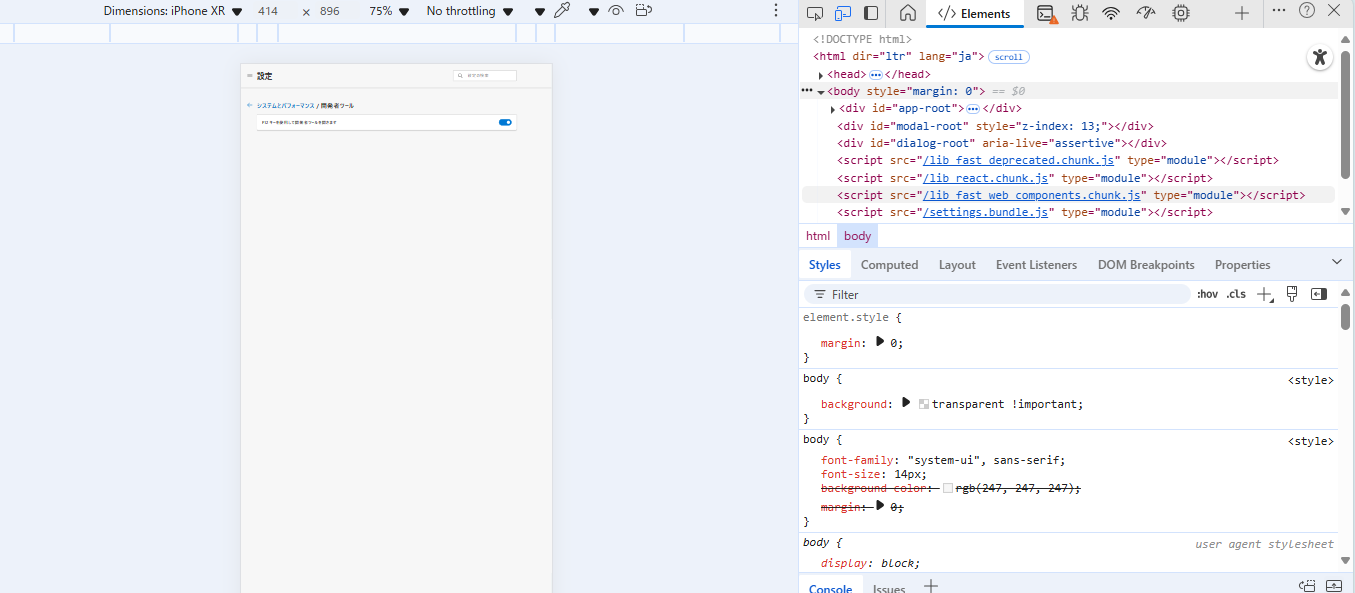The height and width of the screenshot is (593, 1355).
Task: Click the DevTools help question mark icon
Action: click(x=1307, y=11)
